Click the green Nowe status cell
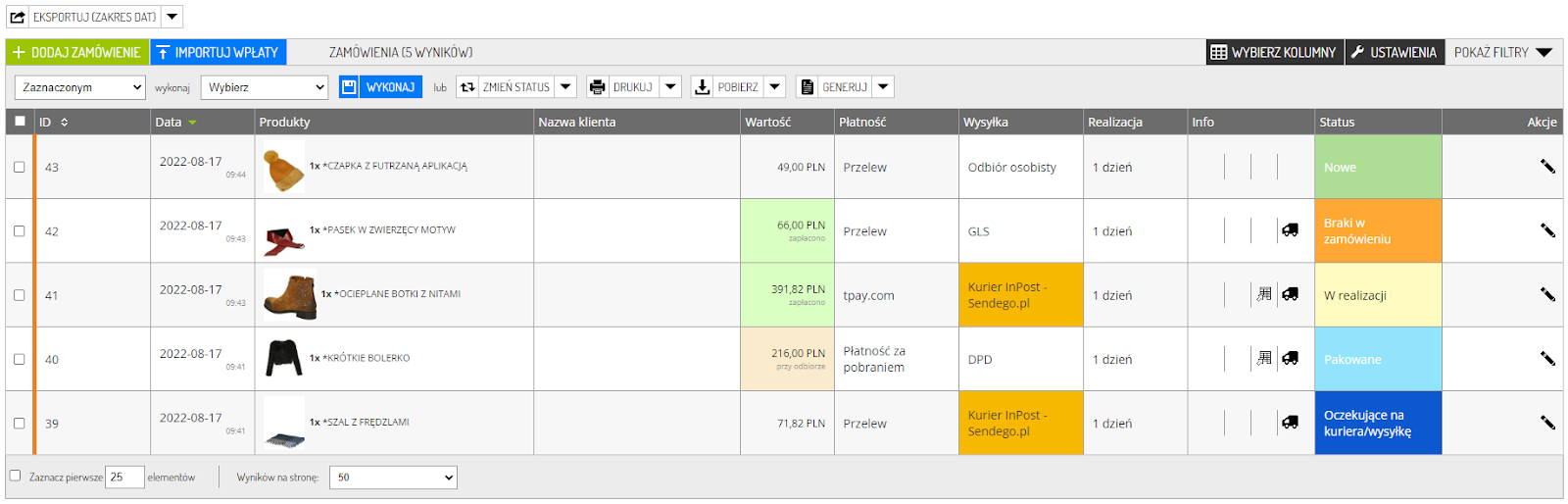Viewport: 1568px width, 504px height. [1378, 167]
